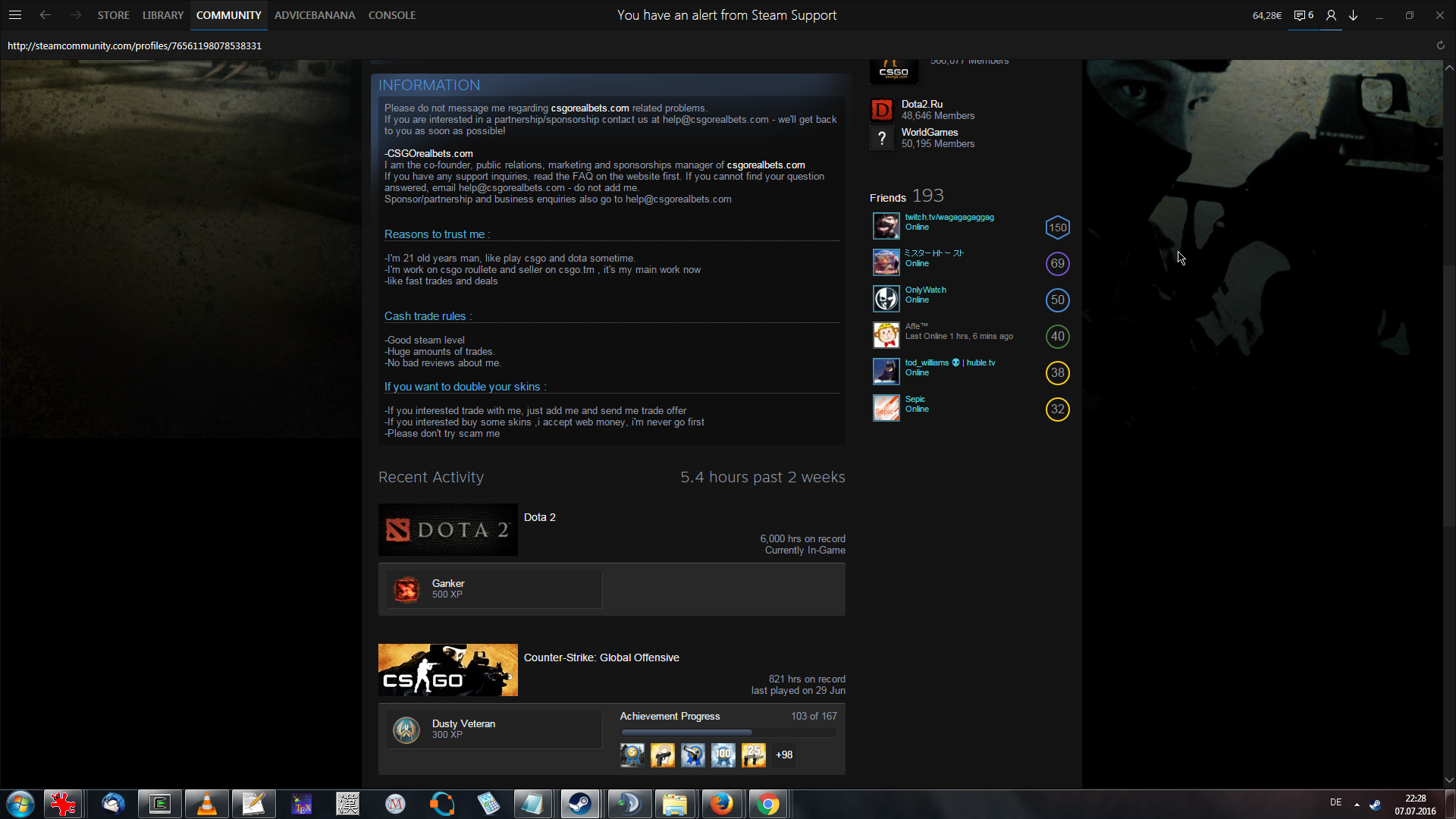Click the page reload icon
1456x819 pixels.
pyautogui.click(x=1440, y=45)
